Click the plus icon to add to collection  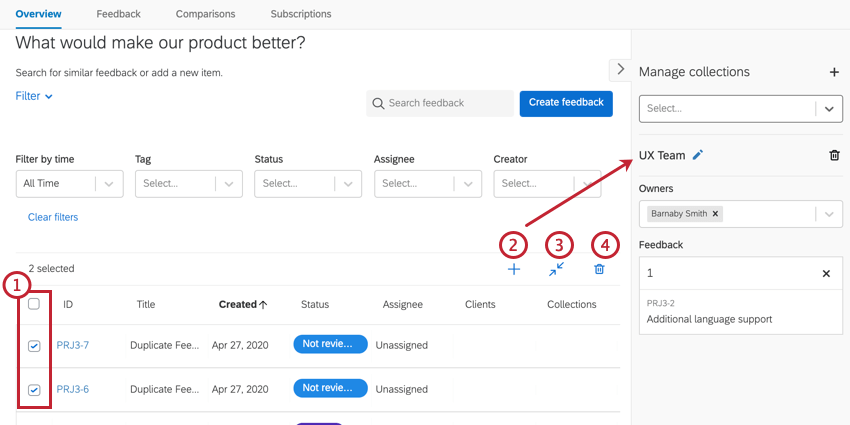pyautogui.click(x=514, y=269)
